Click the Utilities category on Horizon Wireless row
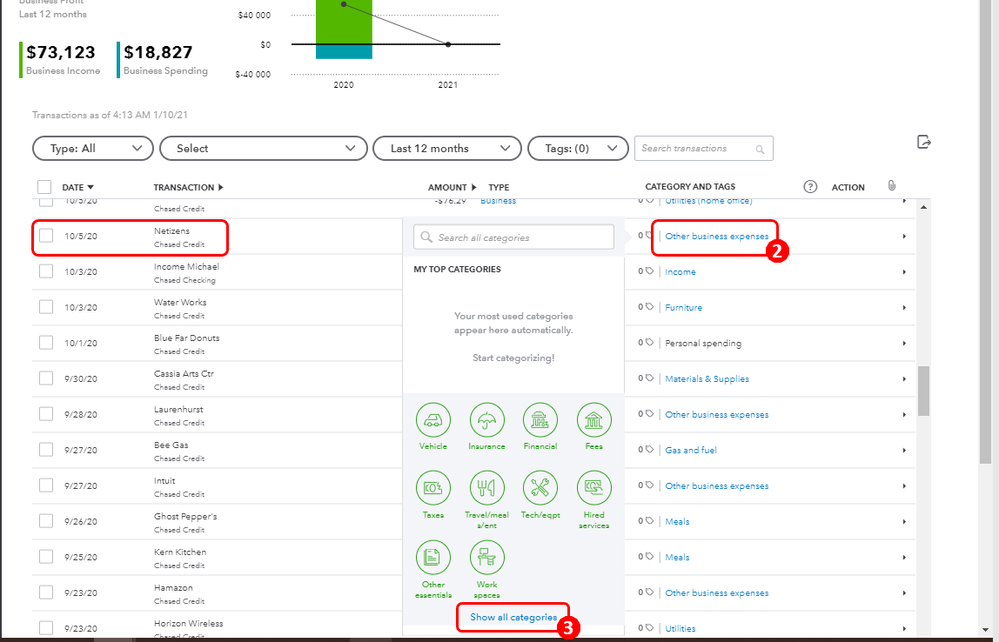The image size is (999, 642). point(680,628)
